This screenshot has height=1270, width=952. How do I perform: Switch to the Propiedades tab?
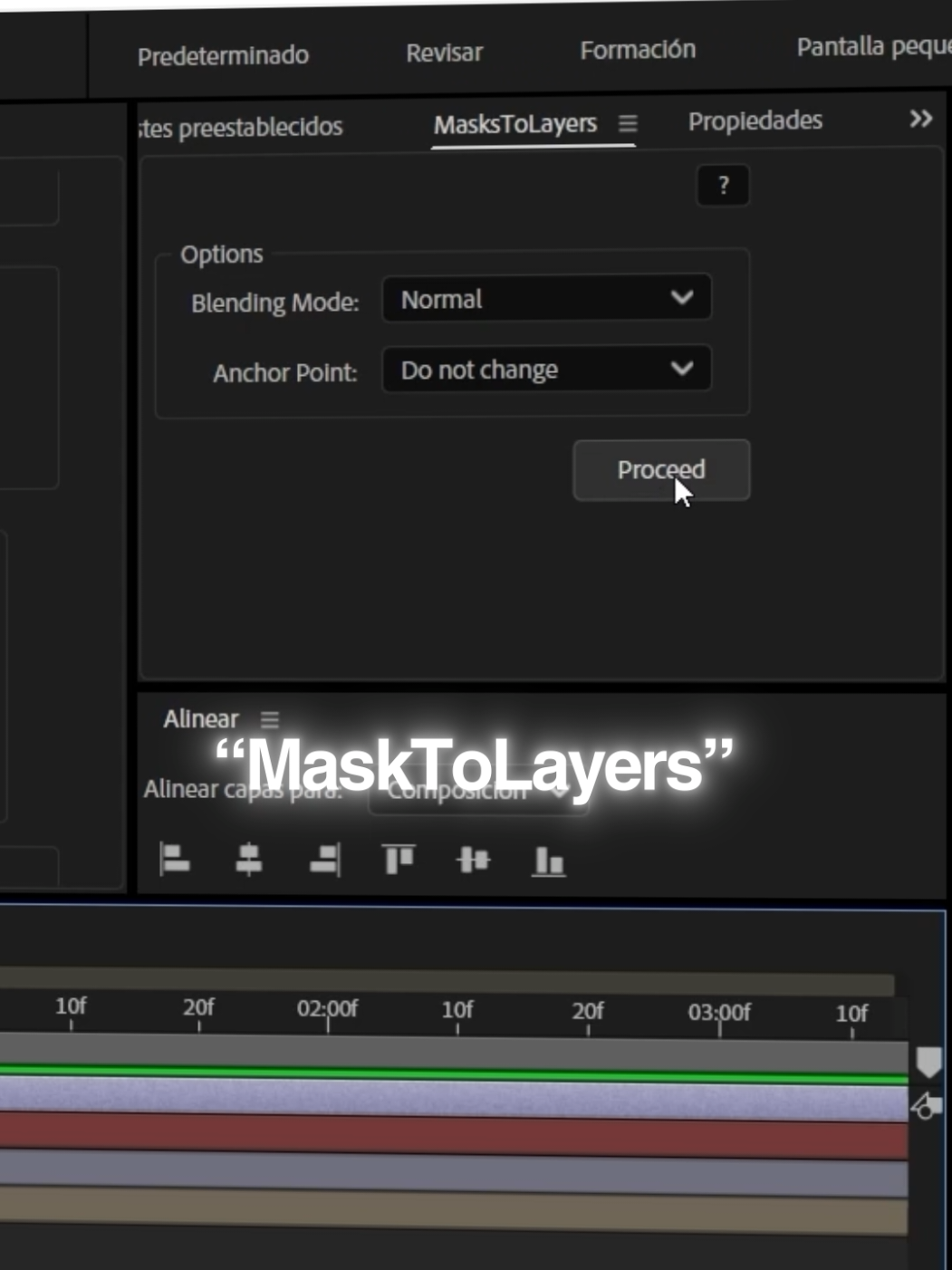(x=755, y=120)
